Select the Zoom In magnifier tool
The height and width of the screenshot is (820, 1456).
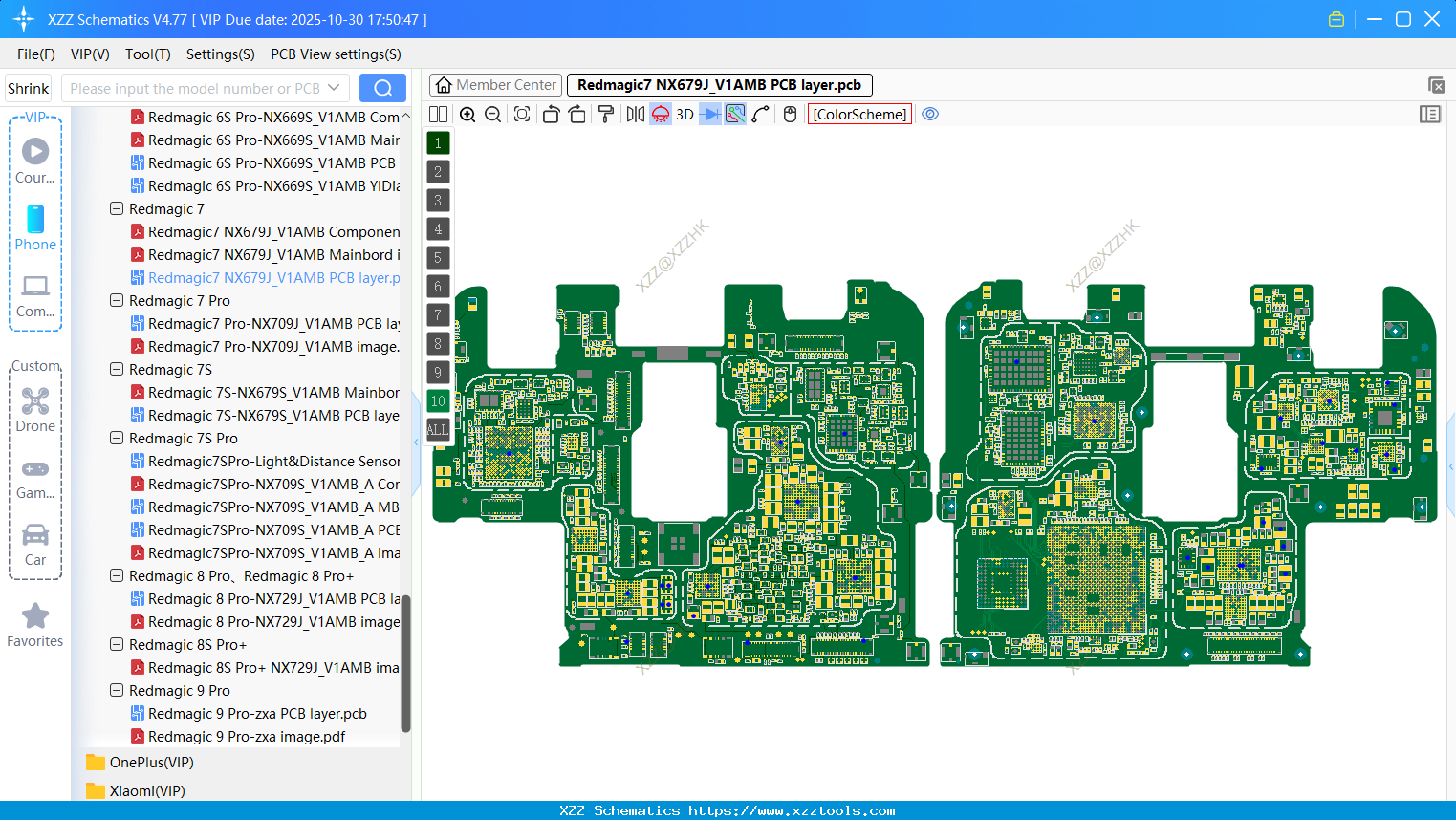pos(467,114)
